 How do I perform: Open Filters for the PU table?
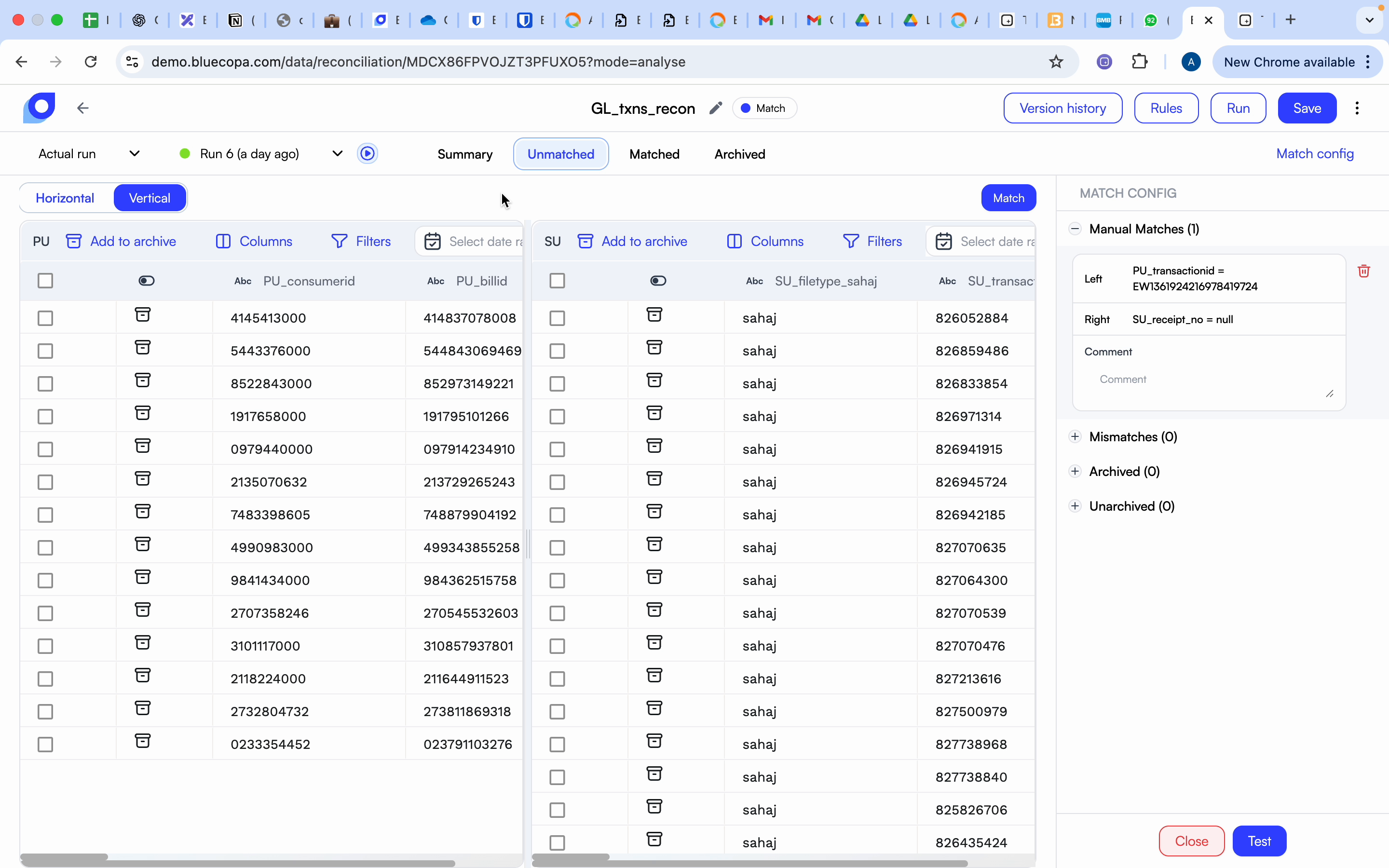coord(361,241)
